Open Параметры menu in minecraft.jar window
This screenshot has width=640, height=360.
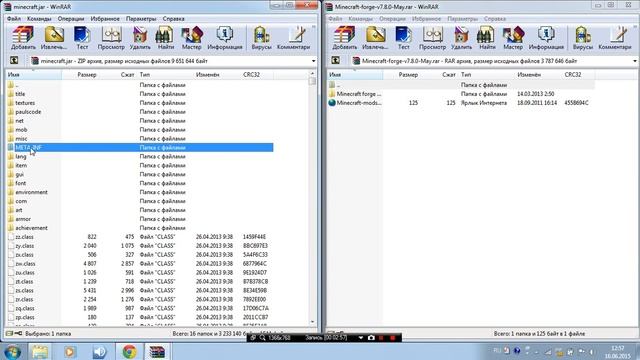click(141, 19)
